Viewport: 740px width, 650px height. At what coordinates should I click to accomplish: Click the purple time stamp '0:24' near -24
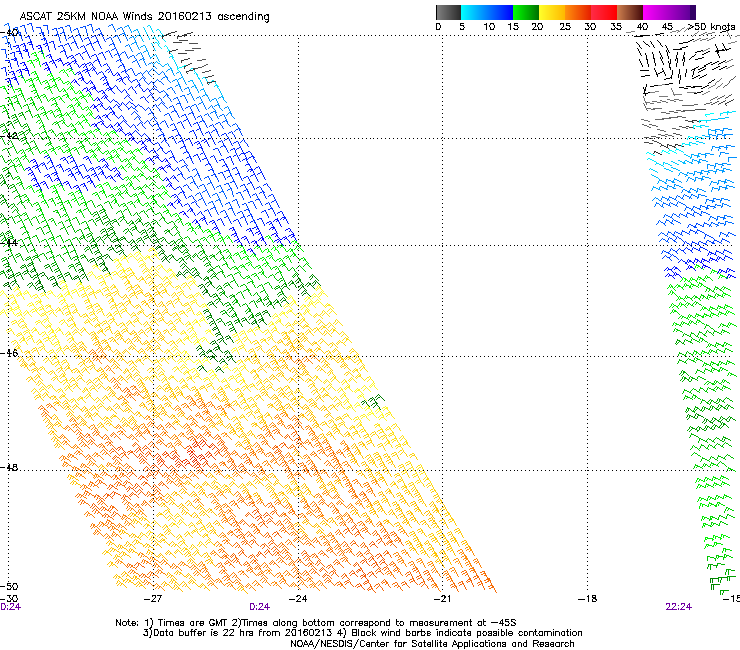pyautogui.click(x=260, y=607)
